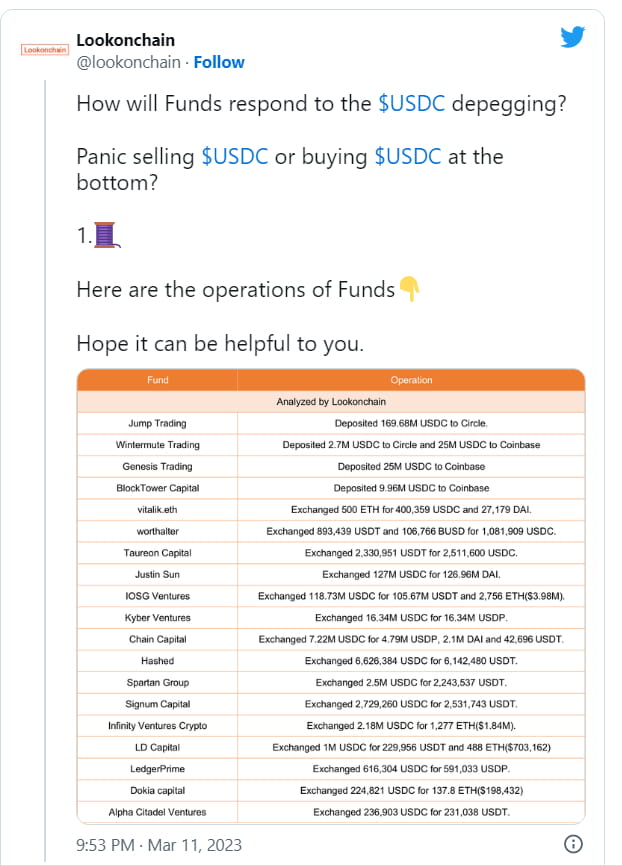Image resolution: width=622 pixels, height=866 pixels.
Task: Follow the Lookonchain account
Action: point(219,62)
